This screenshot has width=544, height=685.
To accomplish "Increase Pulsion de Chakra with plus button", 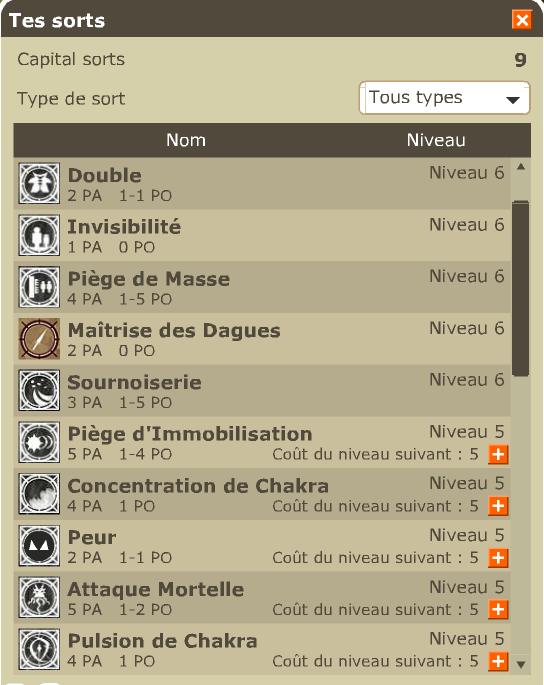I will (x=498, y=661).
